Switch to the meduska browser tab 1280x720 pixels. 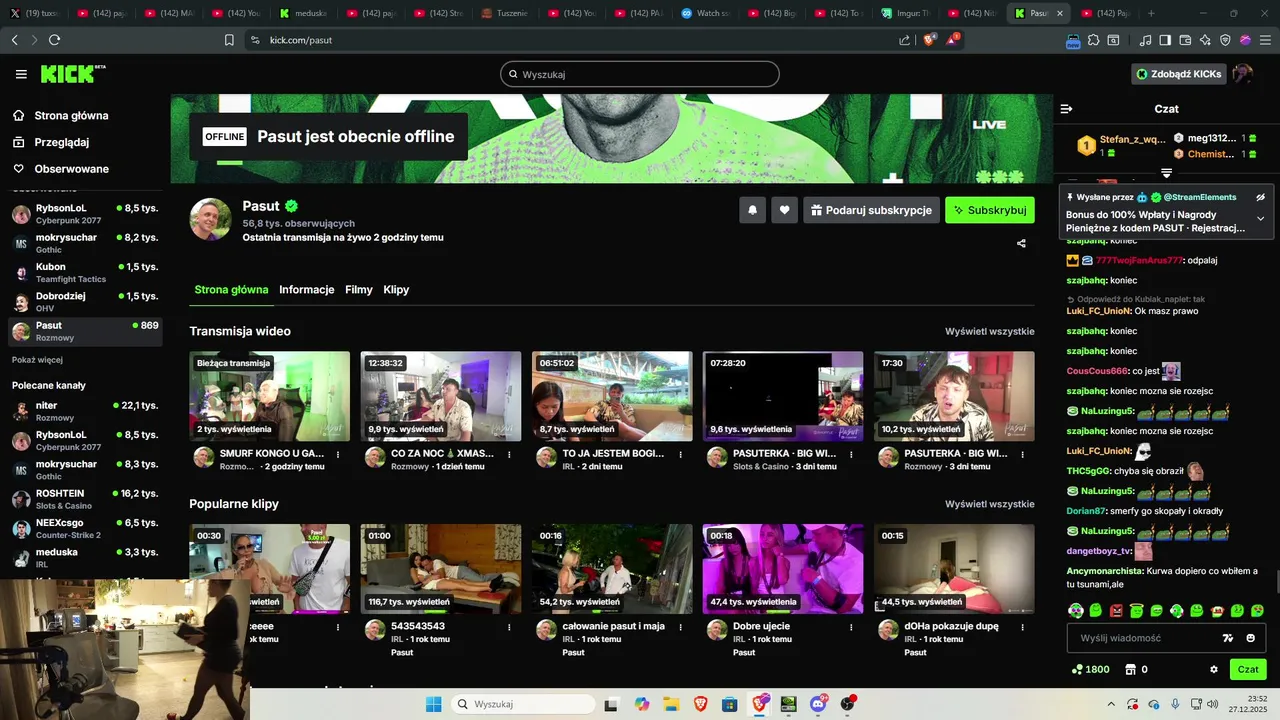coord(305,13)
